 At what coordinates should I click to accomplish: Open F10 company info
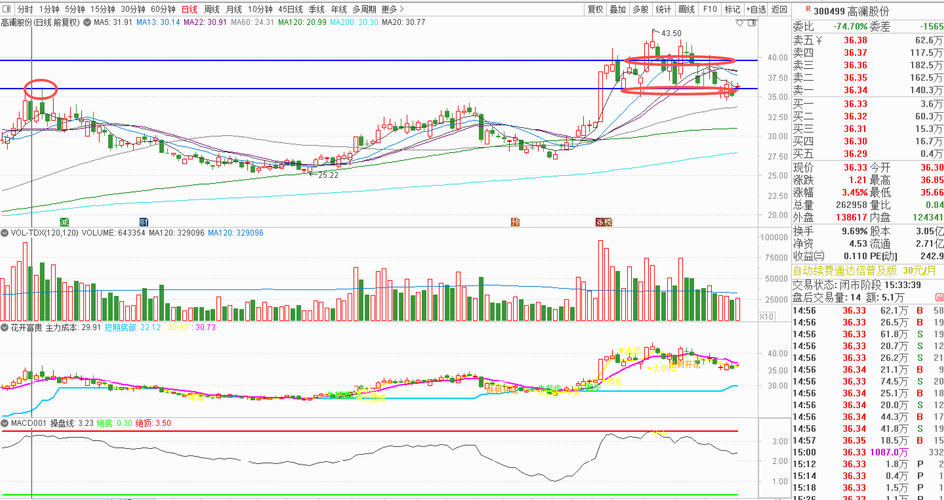tap(710, 9)
